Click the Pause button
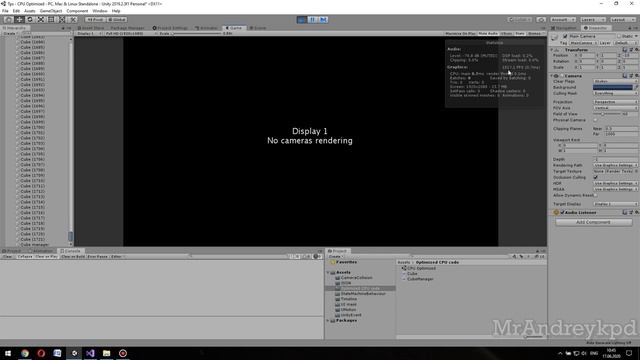The height and width of the screenshot is (360, 640). (x=313, y=20)
